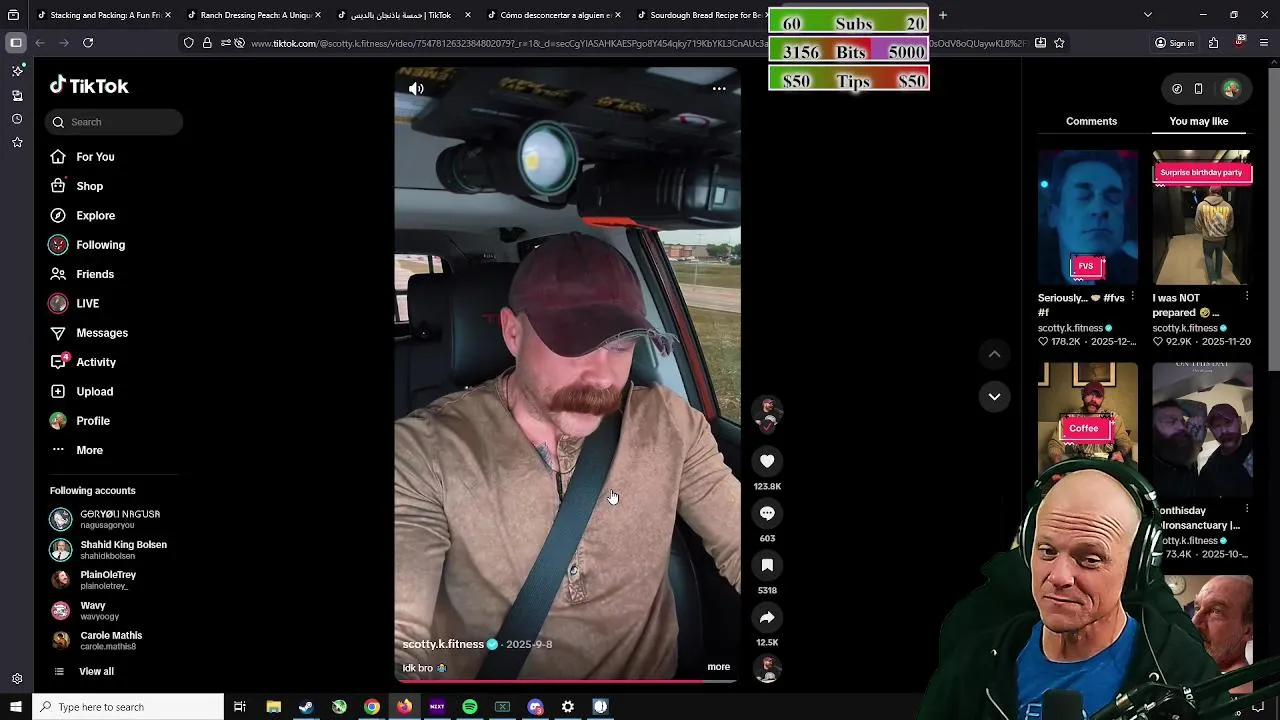
Task: Go to next video with down arrow
Action: click(x=994, y=397)
